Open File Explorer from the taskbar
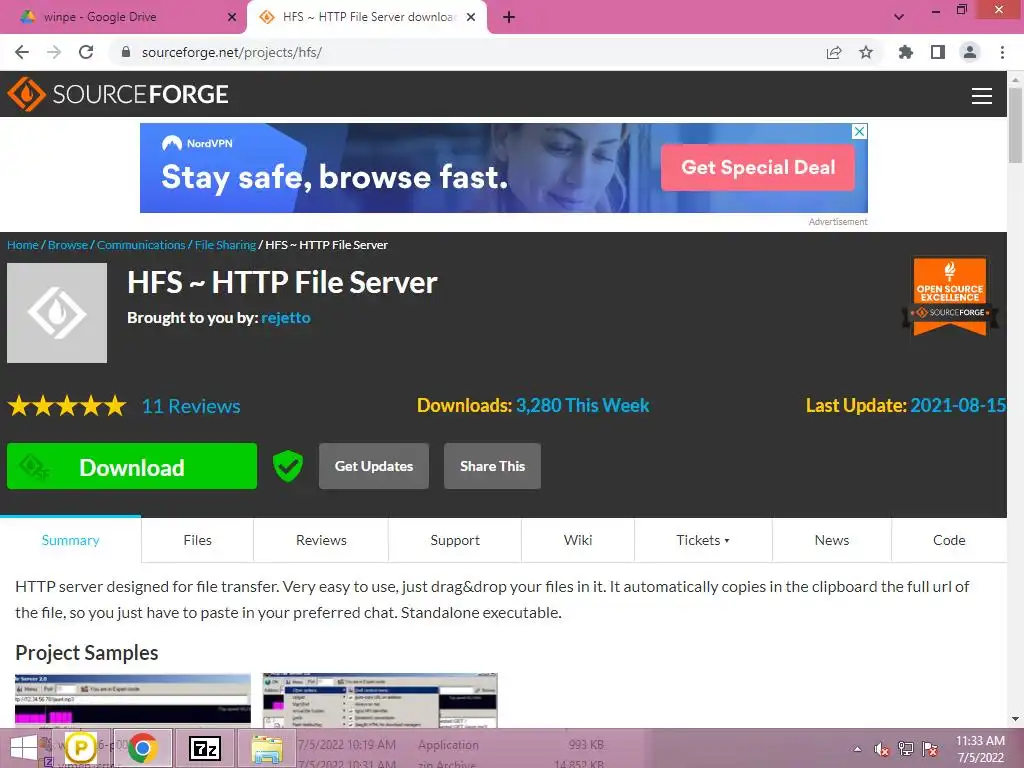 click(267, 748)
